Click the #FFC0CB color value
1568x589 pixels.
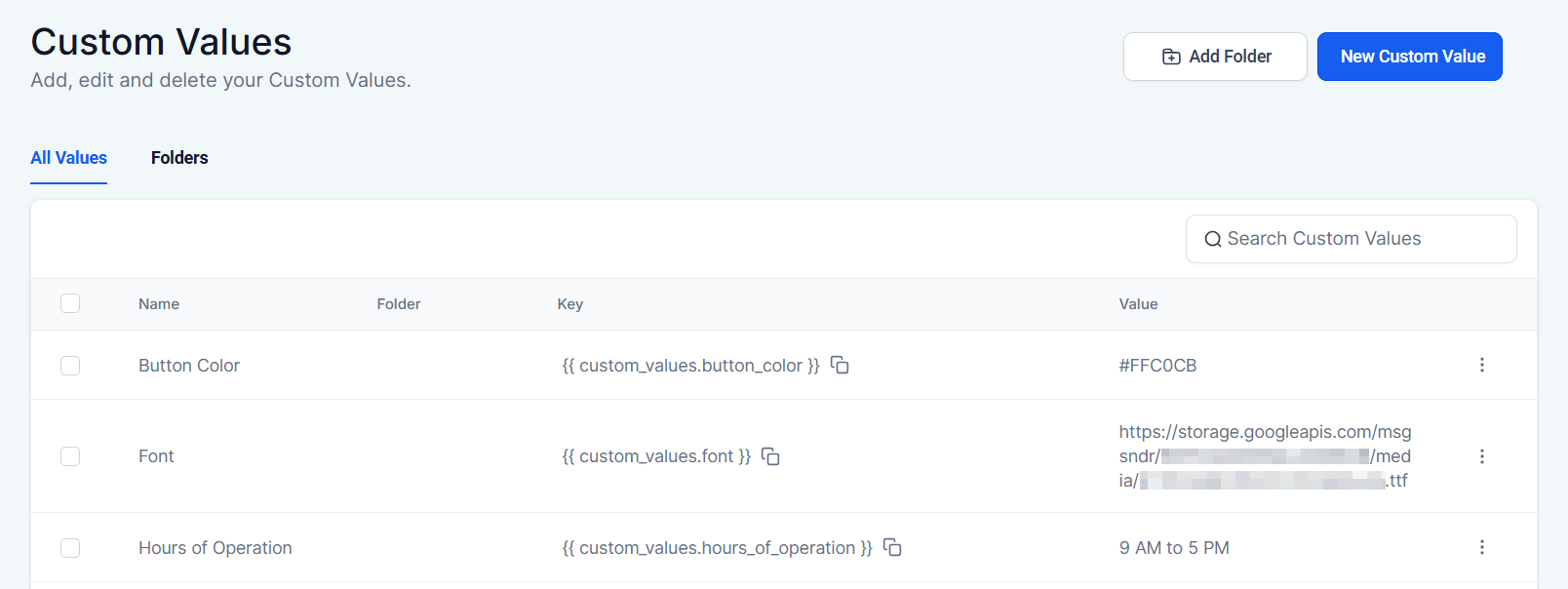pos(1157,366)
